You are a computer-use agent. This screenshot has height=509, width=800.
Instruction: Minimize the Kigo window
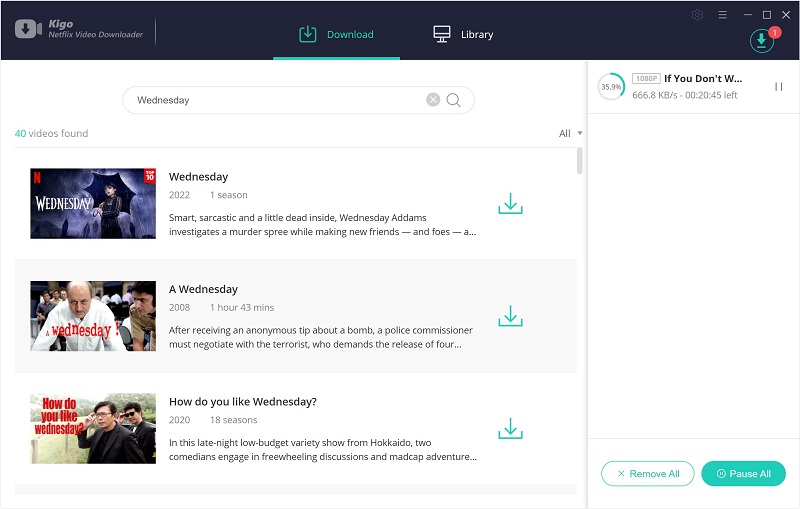(x=748, y=15)
